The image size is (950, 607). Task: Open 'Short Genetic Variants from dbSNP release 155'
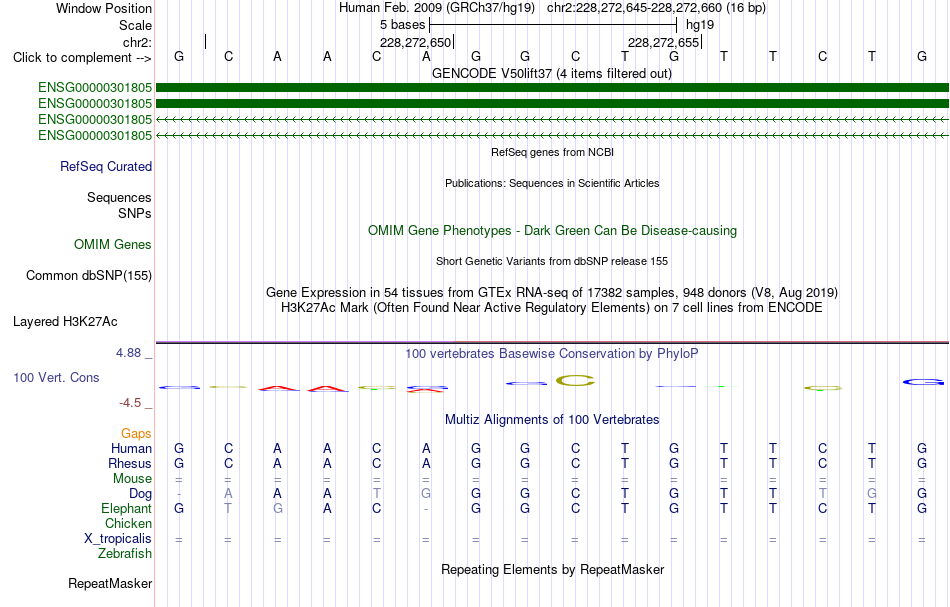(552, 261)
